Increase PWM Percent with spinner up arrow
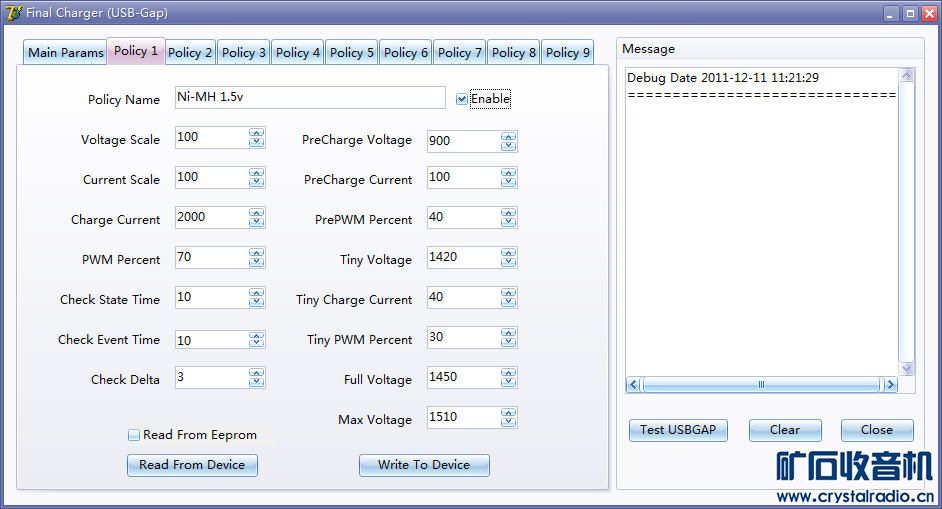This screenshot has width=942, height=509. [x=257, y=253]
